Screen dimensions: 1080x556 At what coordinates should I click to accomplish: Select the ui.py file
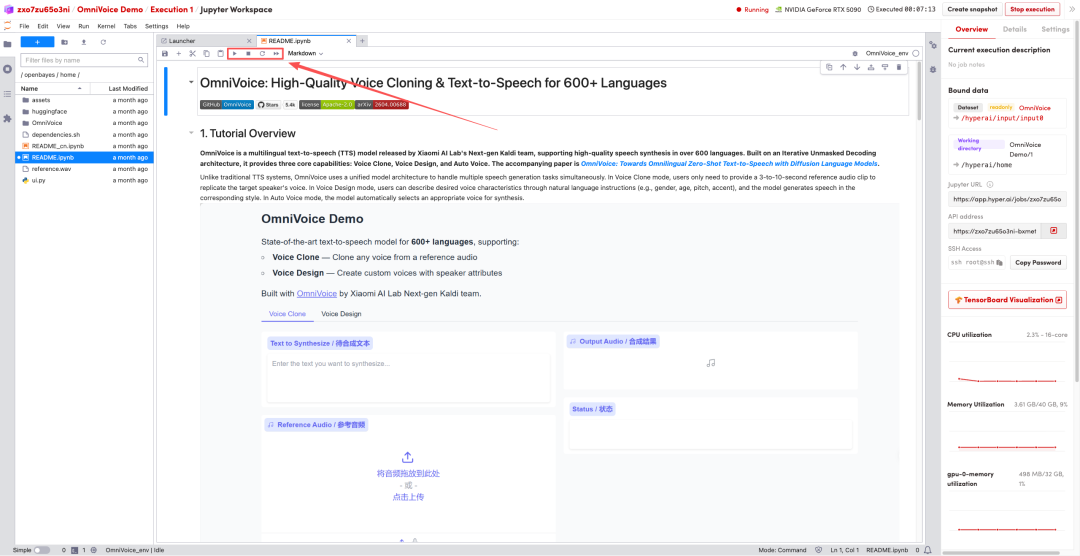[85, 180]
